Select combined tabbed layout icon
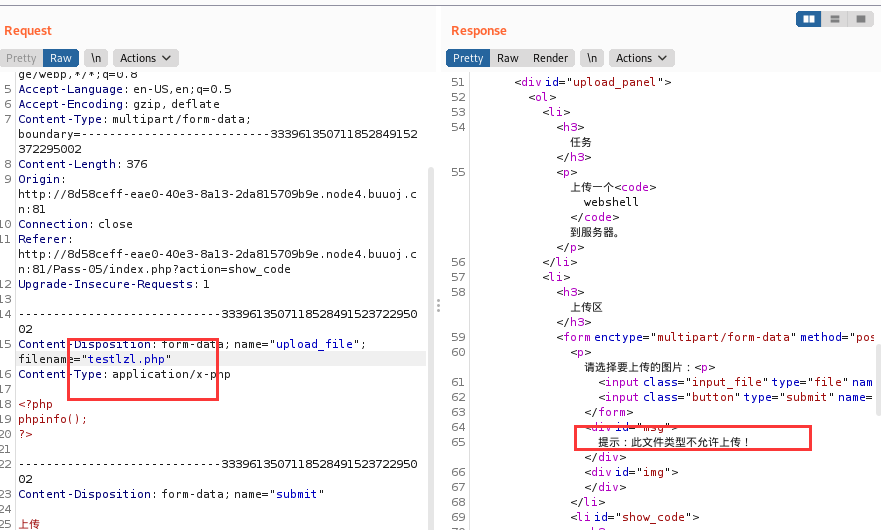 pyautogui.click(x=860, y=19)
